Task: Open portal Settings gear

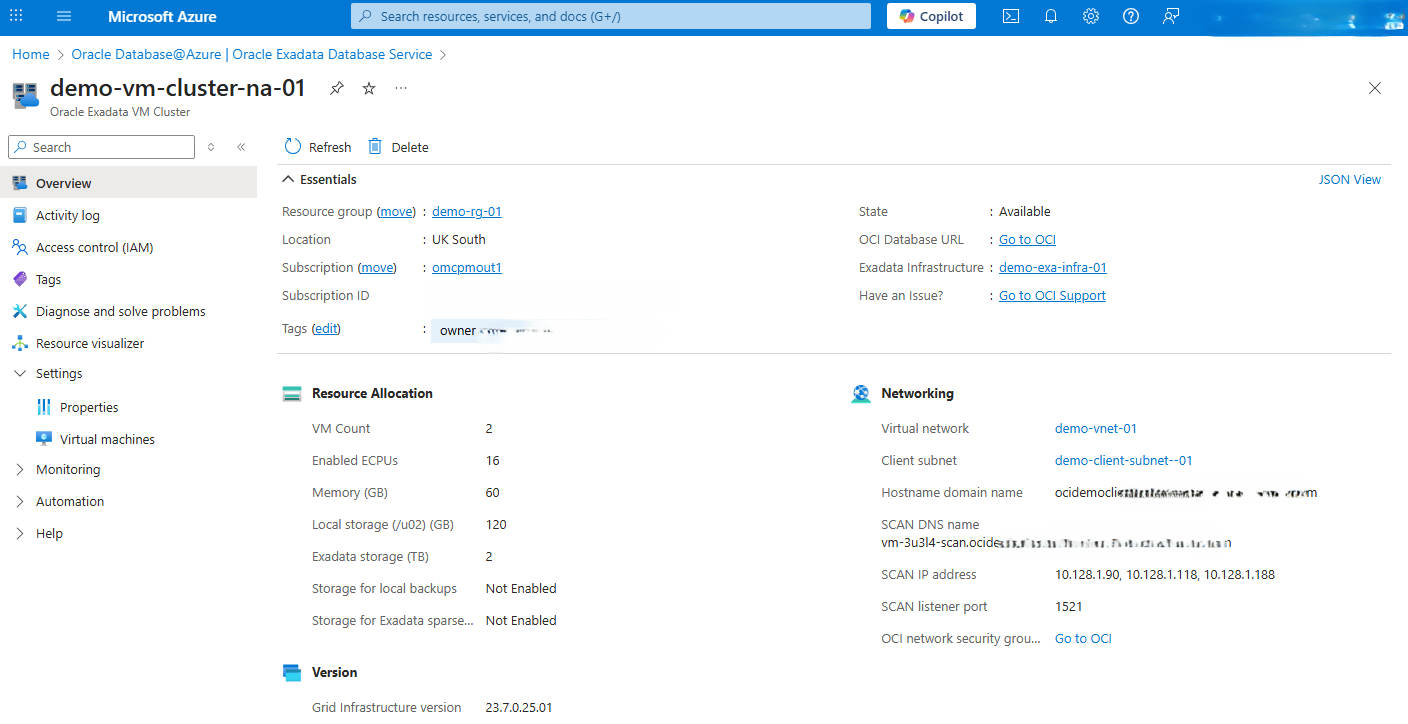Action: tap(1090, 16)
